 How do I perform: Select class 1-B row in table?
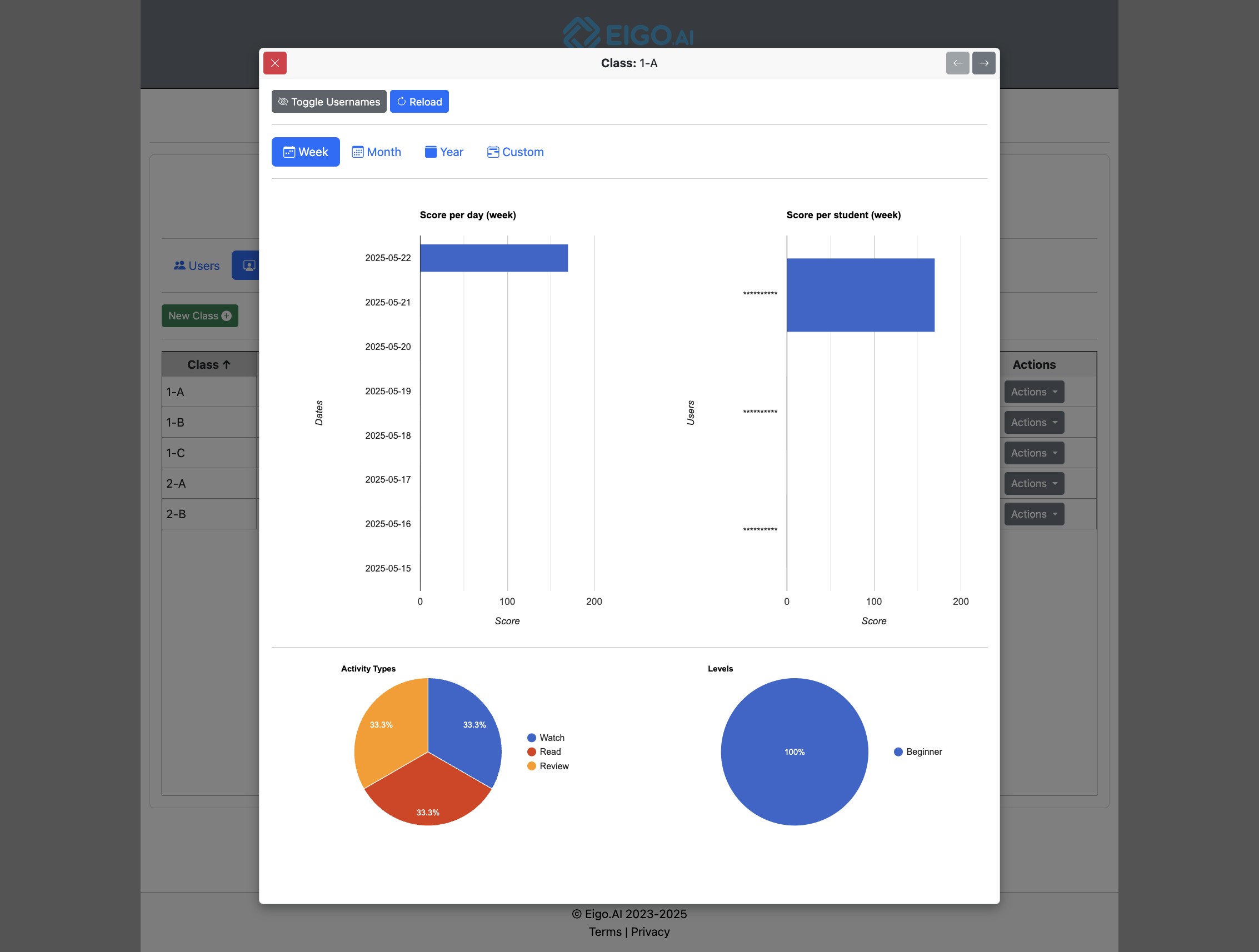coord(210,423)
